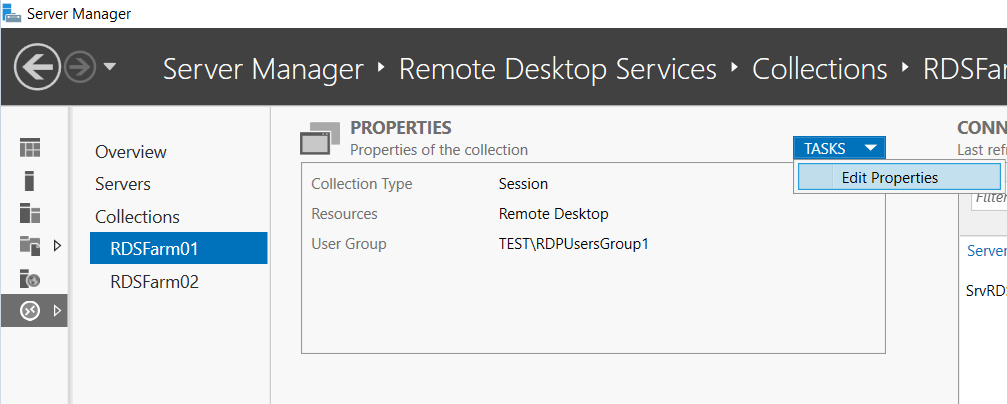Click the PROPERTIES section heading
The image size is (1007, 404).
[401, 128]
